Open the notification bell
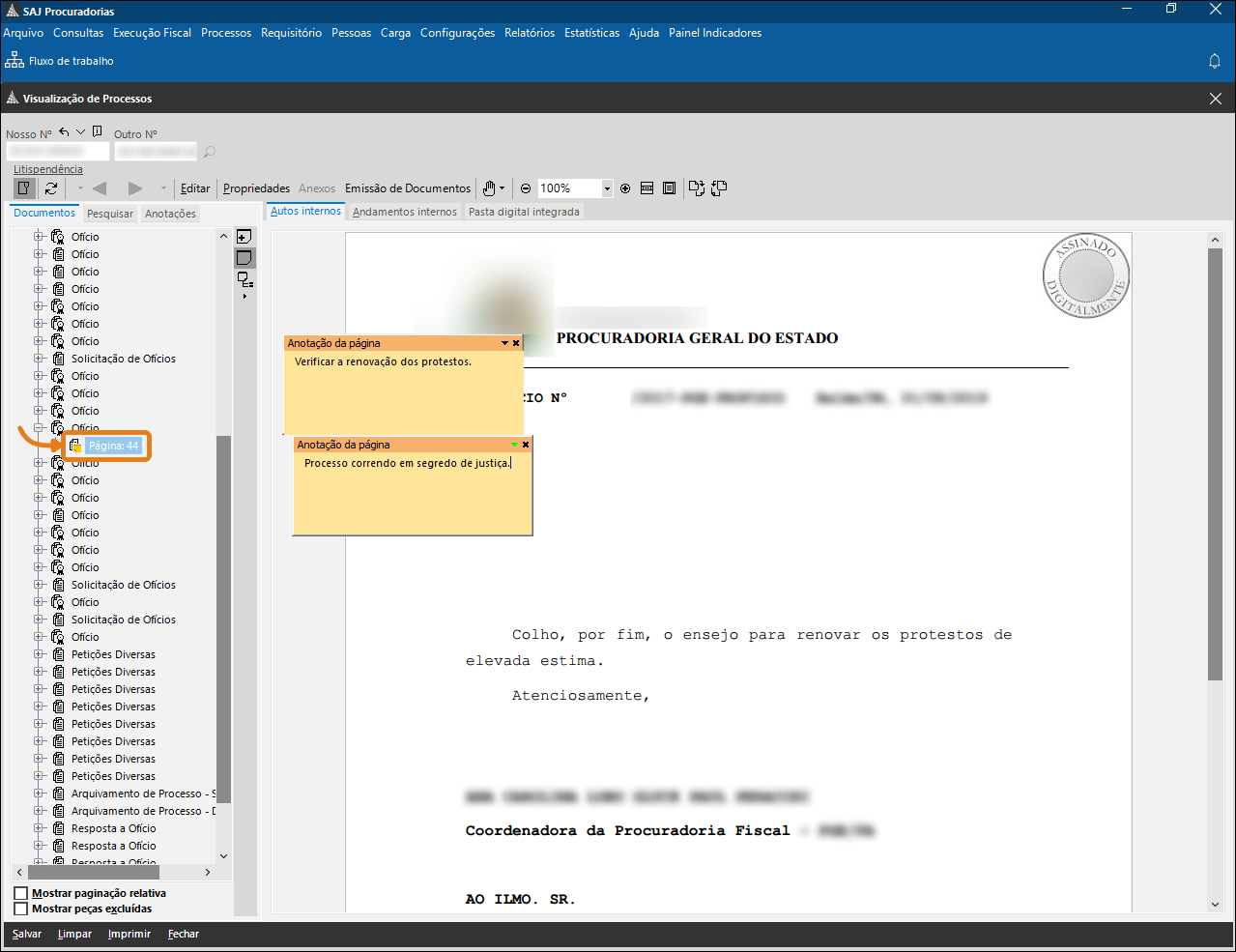Screen dimensions: 1236x952 tap(1215, 61)
